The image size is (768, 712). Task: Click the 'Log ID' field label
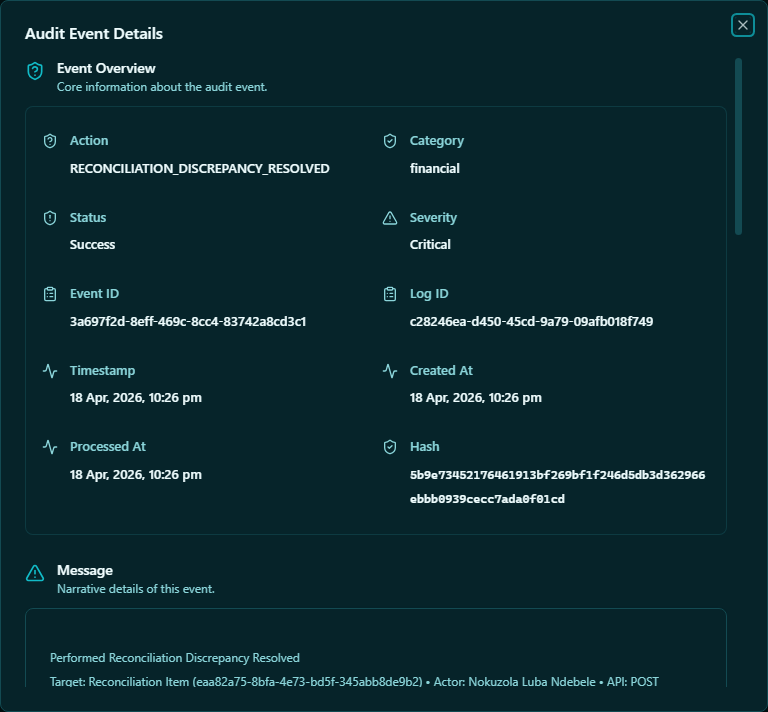[x=429, y=293]
